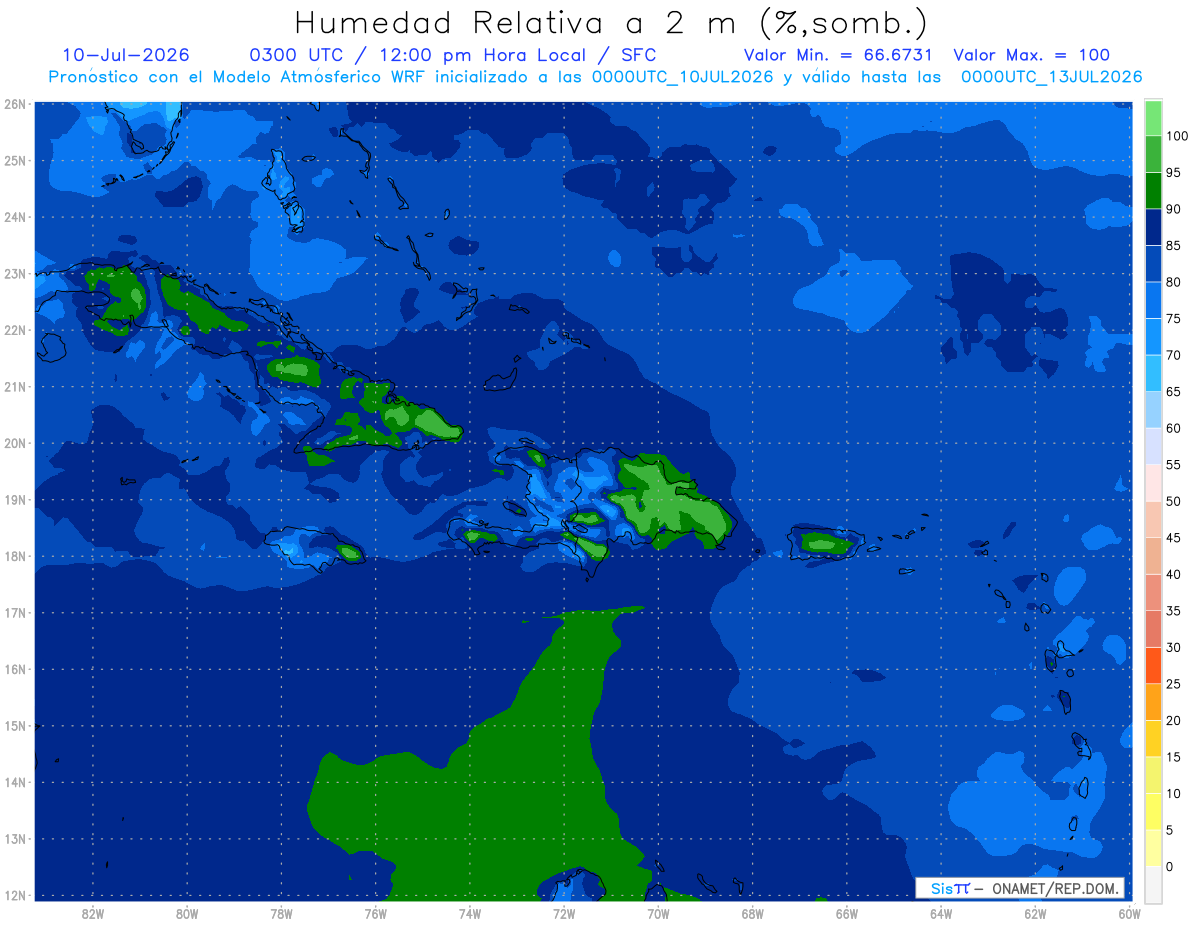Click the medium green 95–100 legend swatch
The width and height of the screenshot is (1200, 927).
tap(1153, 154)
